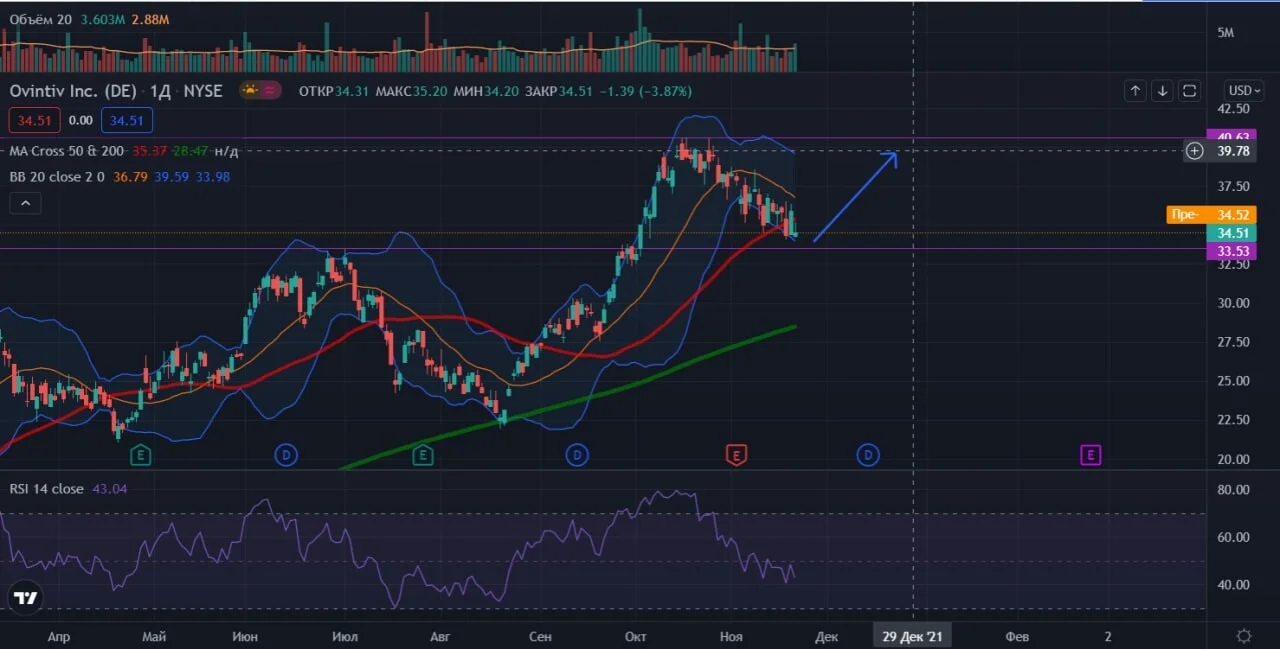Move the pane down with the down-arrow button
The height and width of the screenshot is (649, 1280).
(x=1162, y=91)
